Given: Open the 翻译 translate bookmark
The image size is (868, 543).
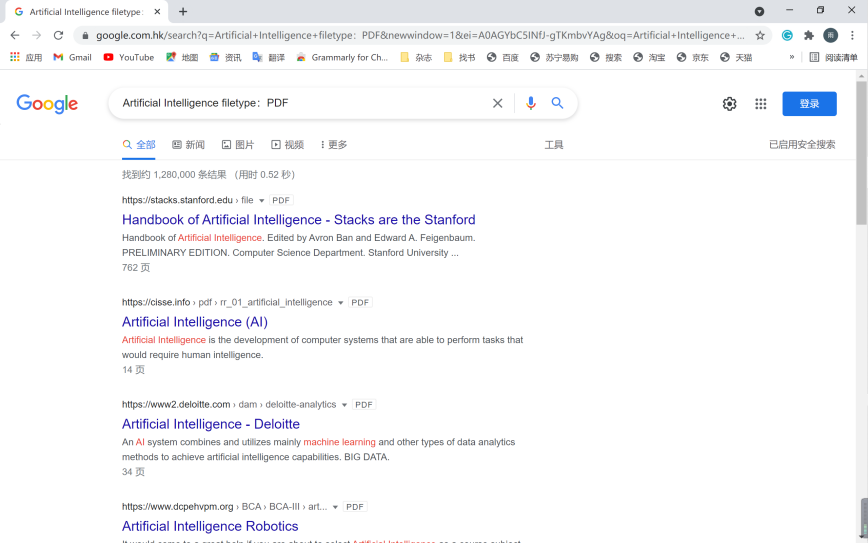Looking at the screenshot, I should pyautogui.click(x=268, y=57).
